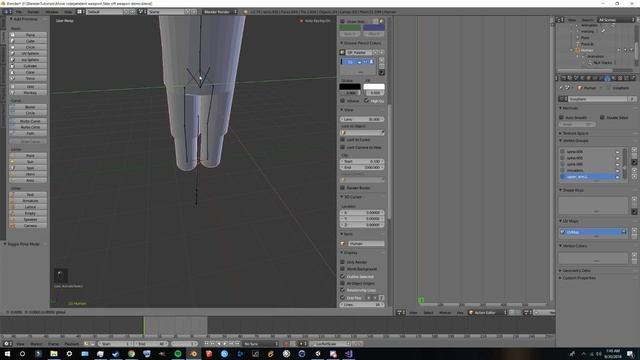This screenshot has width=640, height=360.
Task: Click the black Stroke color swatch
Action: (x=350, y=87)
